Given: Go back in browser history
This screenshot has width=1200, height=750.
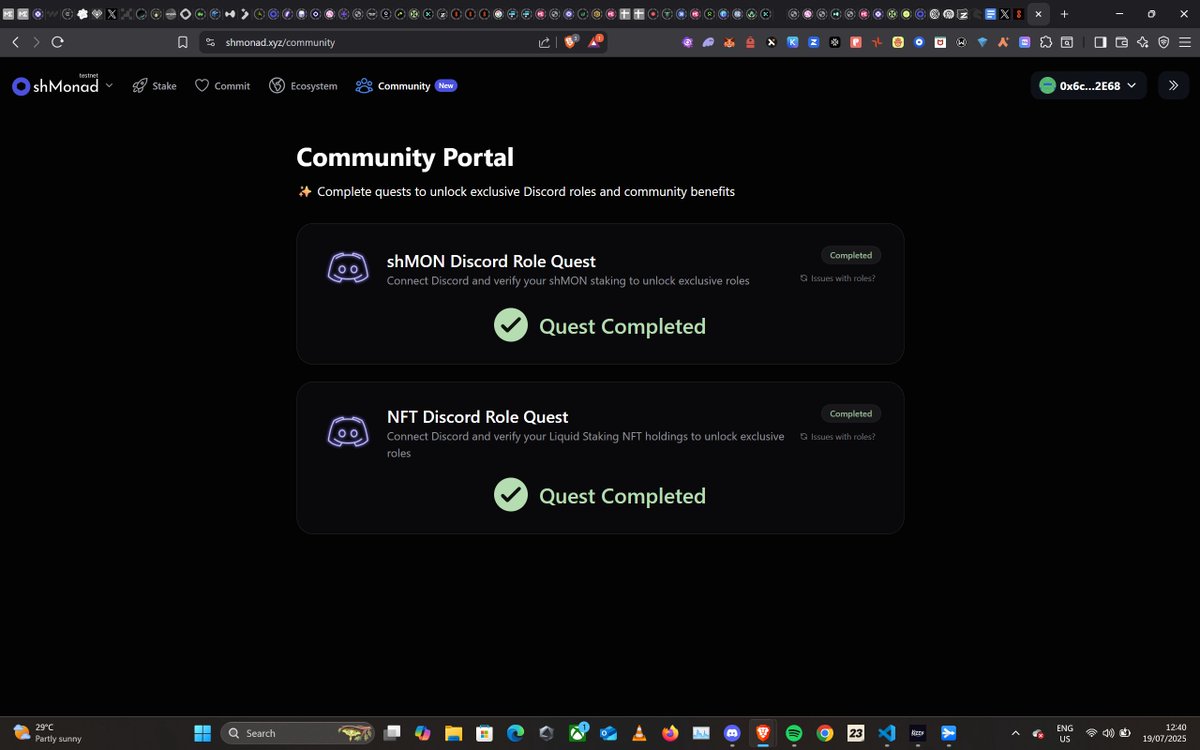Looking at the screenshot, I should tap(15, 42).
